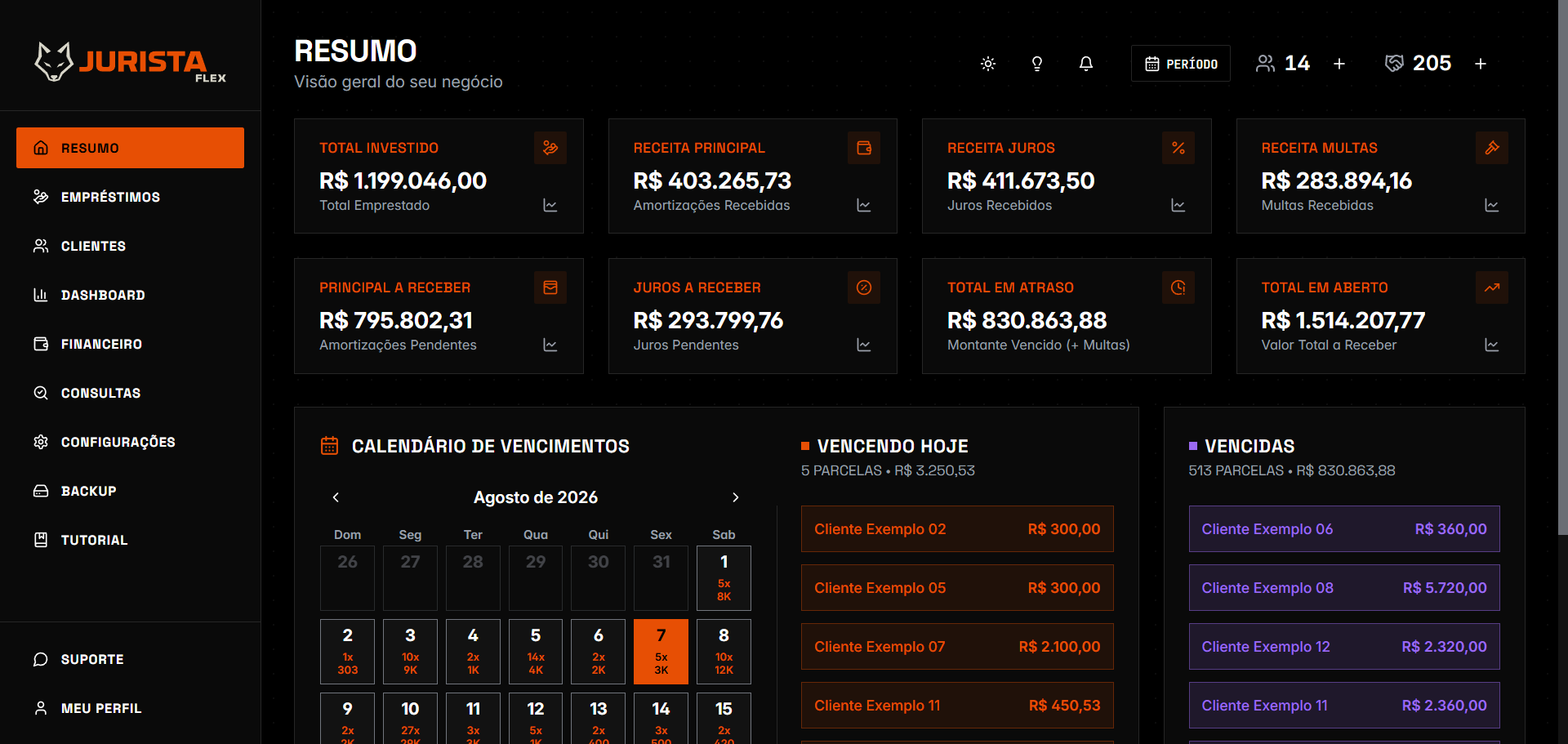Open Cliente Exemplo 07 due today
Viewport: 1568px width, 744px height.
click(957, 647)
